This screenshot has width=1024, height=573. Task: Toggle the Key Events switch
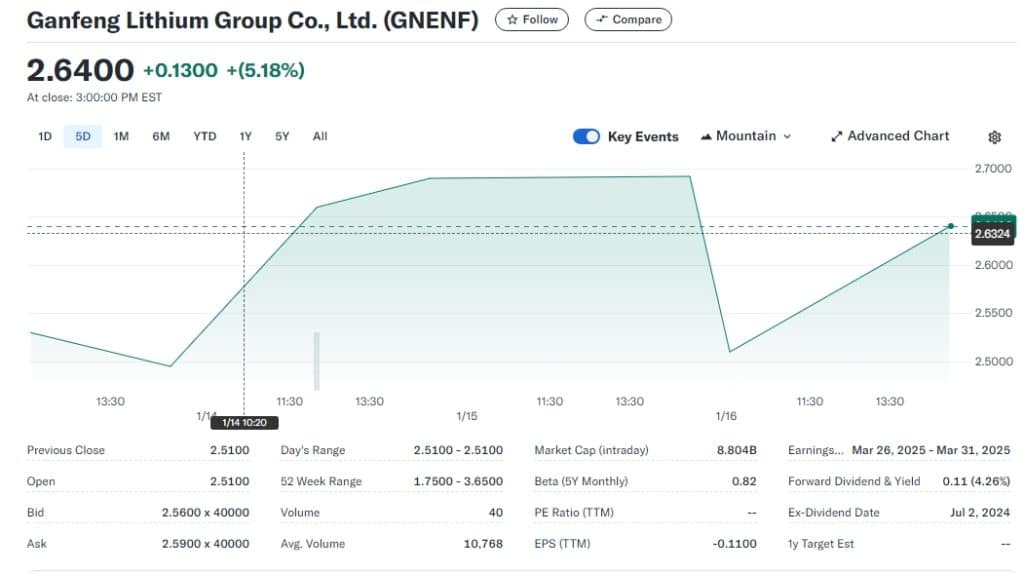(586, 137)
